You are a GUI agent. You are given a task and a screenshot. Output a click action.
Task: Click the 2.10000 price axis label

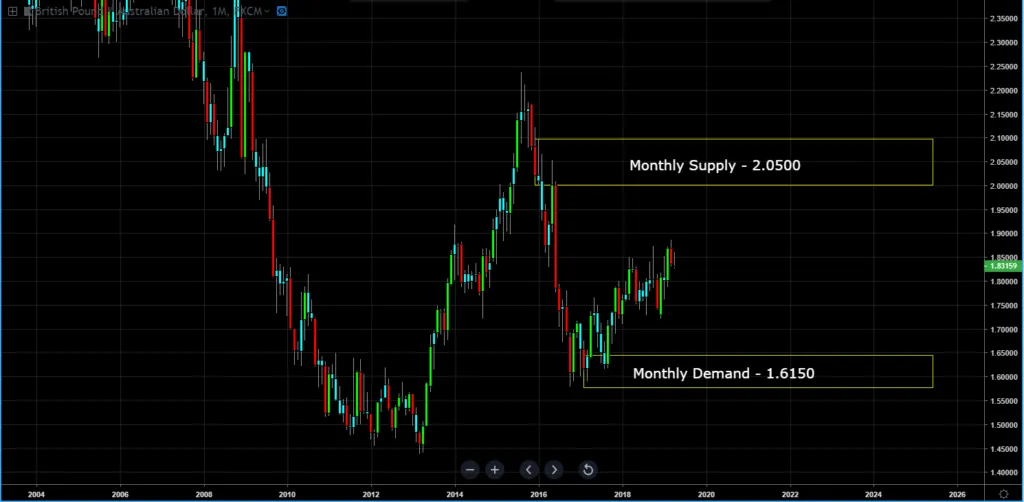tap(1004, 138)
